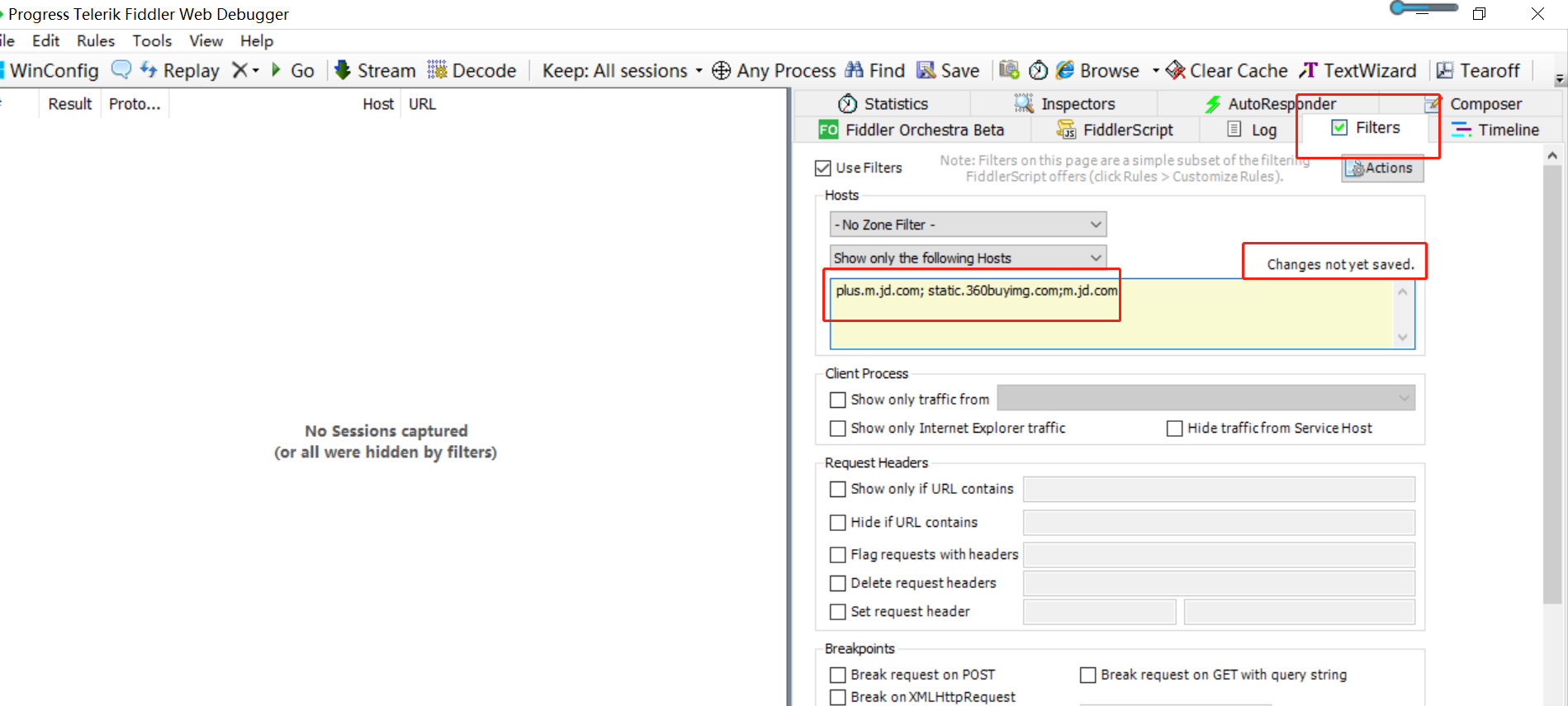The image size is (1568, 706).
Task: Click the Actions button
Action: click(x=1382, y=168)
